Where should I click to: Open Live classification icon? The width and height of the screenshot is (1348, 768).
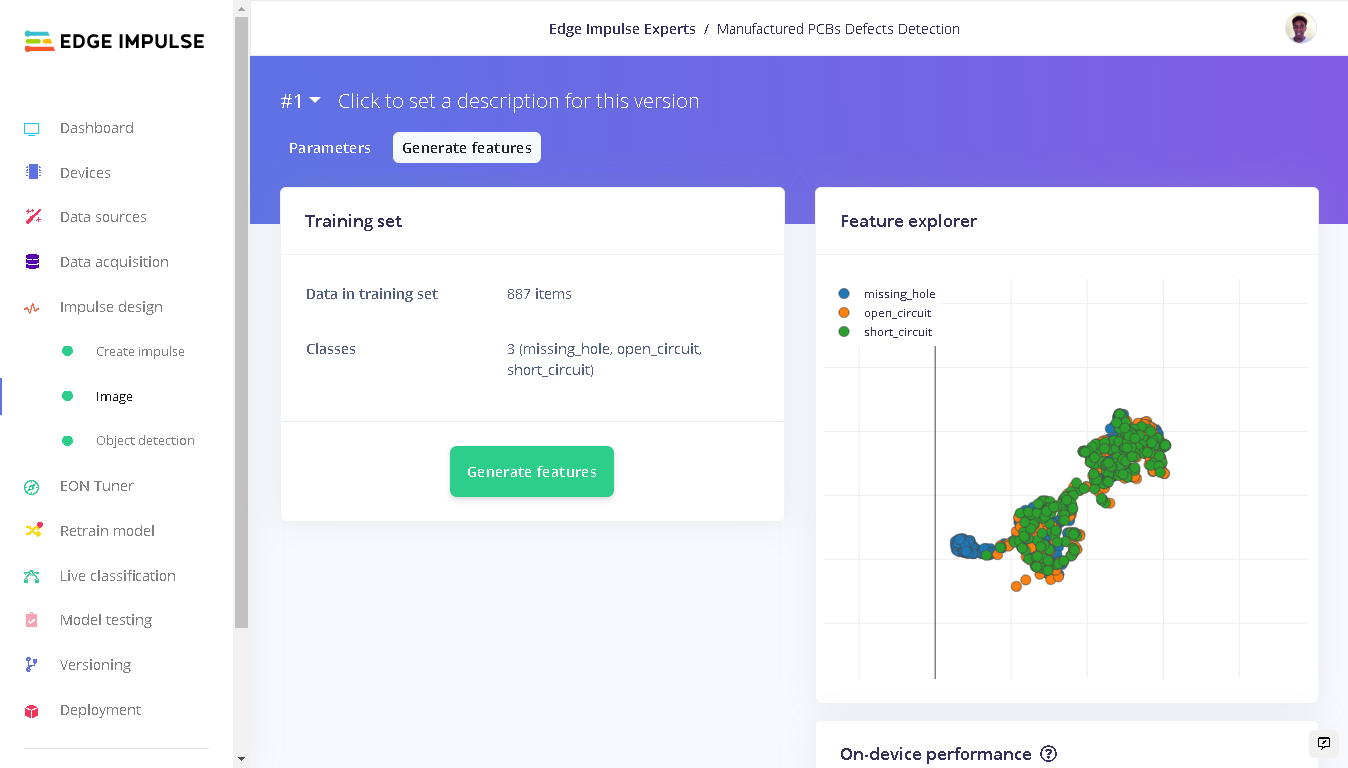pyautogui.click(x=32, y=576)
